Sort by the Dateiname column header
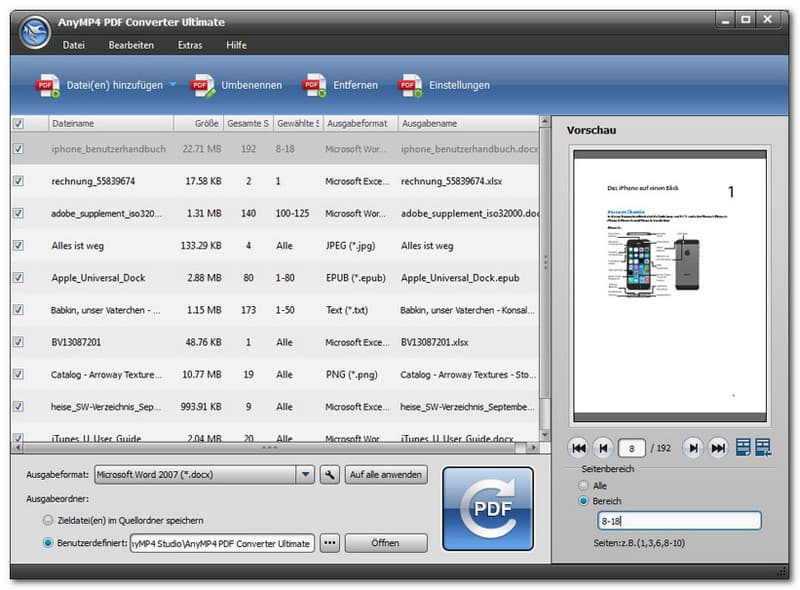The height and width of the screenshot is (590, 800). (111, 124)
